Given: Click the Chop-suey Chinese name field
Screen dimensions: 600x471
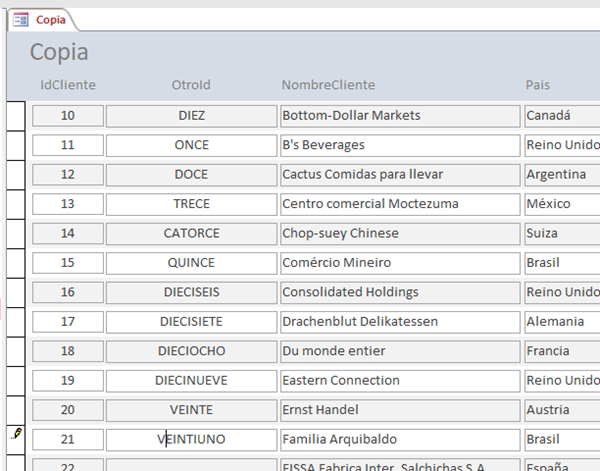Looking at the screenshot, I should (x=400, y=233).
